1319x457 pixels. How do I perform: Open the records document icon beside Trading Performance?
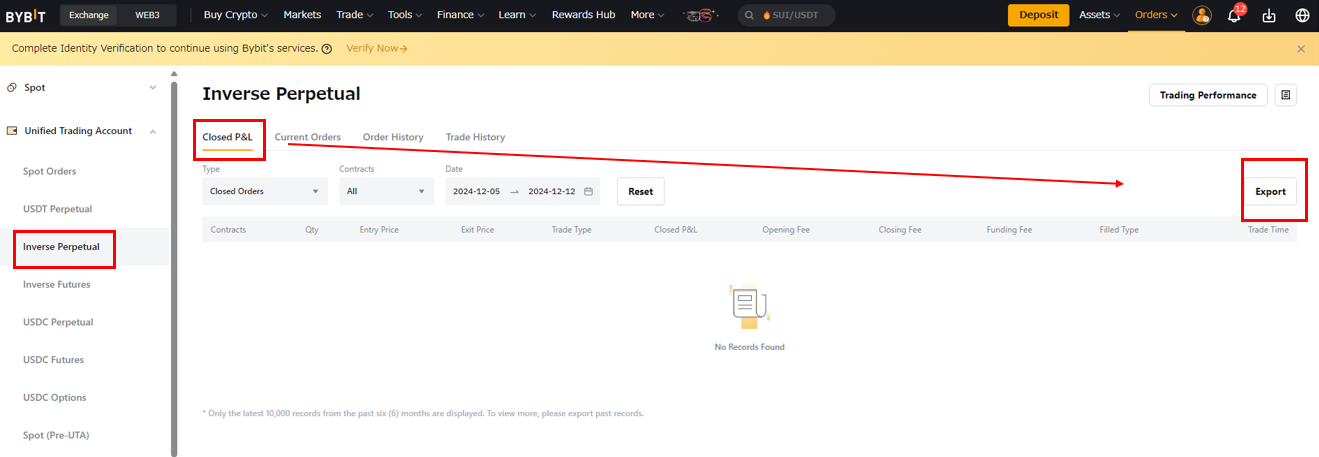pyautogui.click(x=1286, y=95)
